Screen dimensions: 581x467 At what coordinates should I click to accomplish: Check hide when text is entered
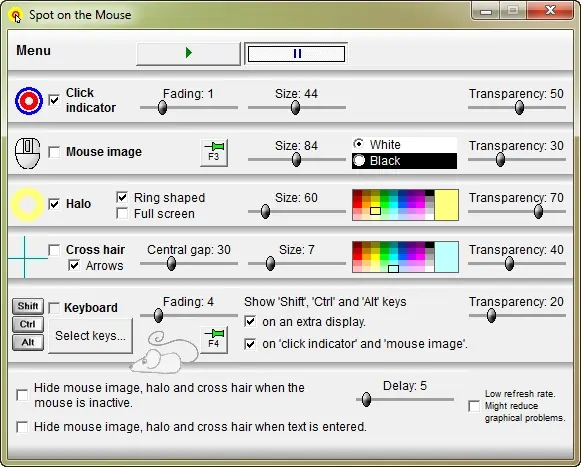point(22,427)
